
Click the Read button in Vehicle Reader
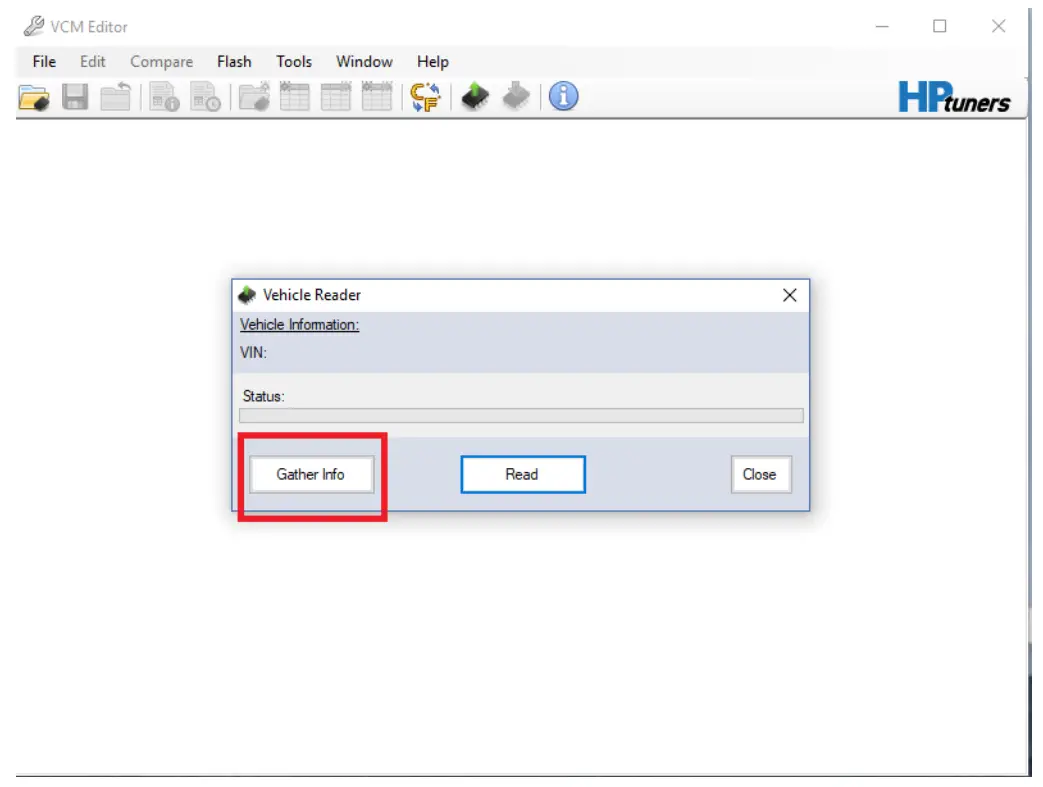523,474
